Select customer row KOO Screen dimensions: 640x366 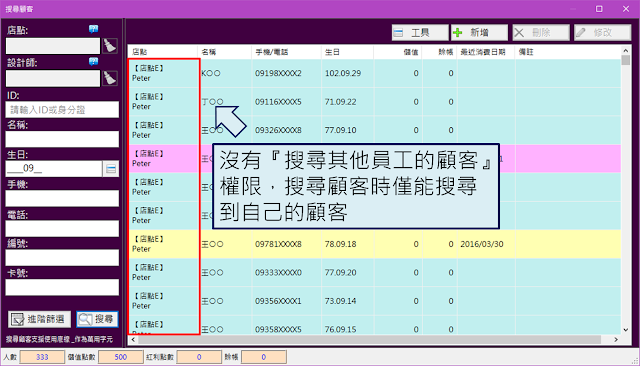pyautogui.click(x=374, y=73)
